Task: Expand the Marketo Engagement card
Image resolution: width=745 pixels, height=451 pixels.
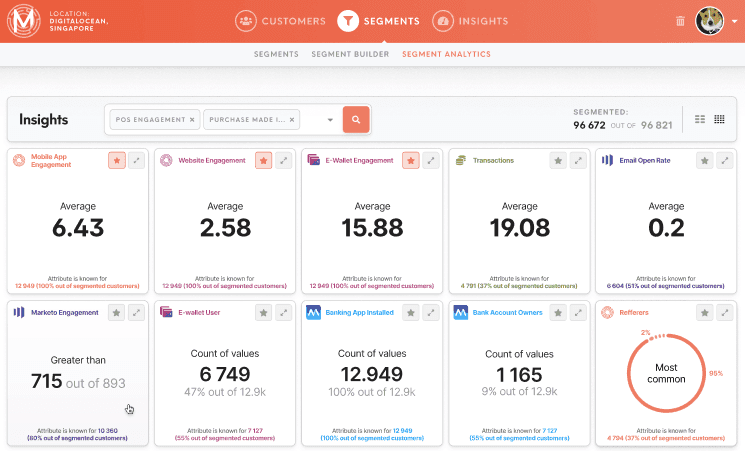Action: coord(137,313)
